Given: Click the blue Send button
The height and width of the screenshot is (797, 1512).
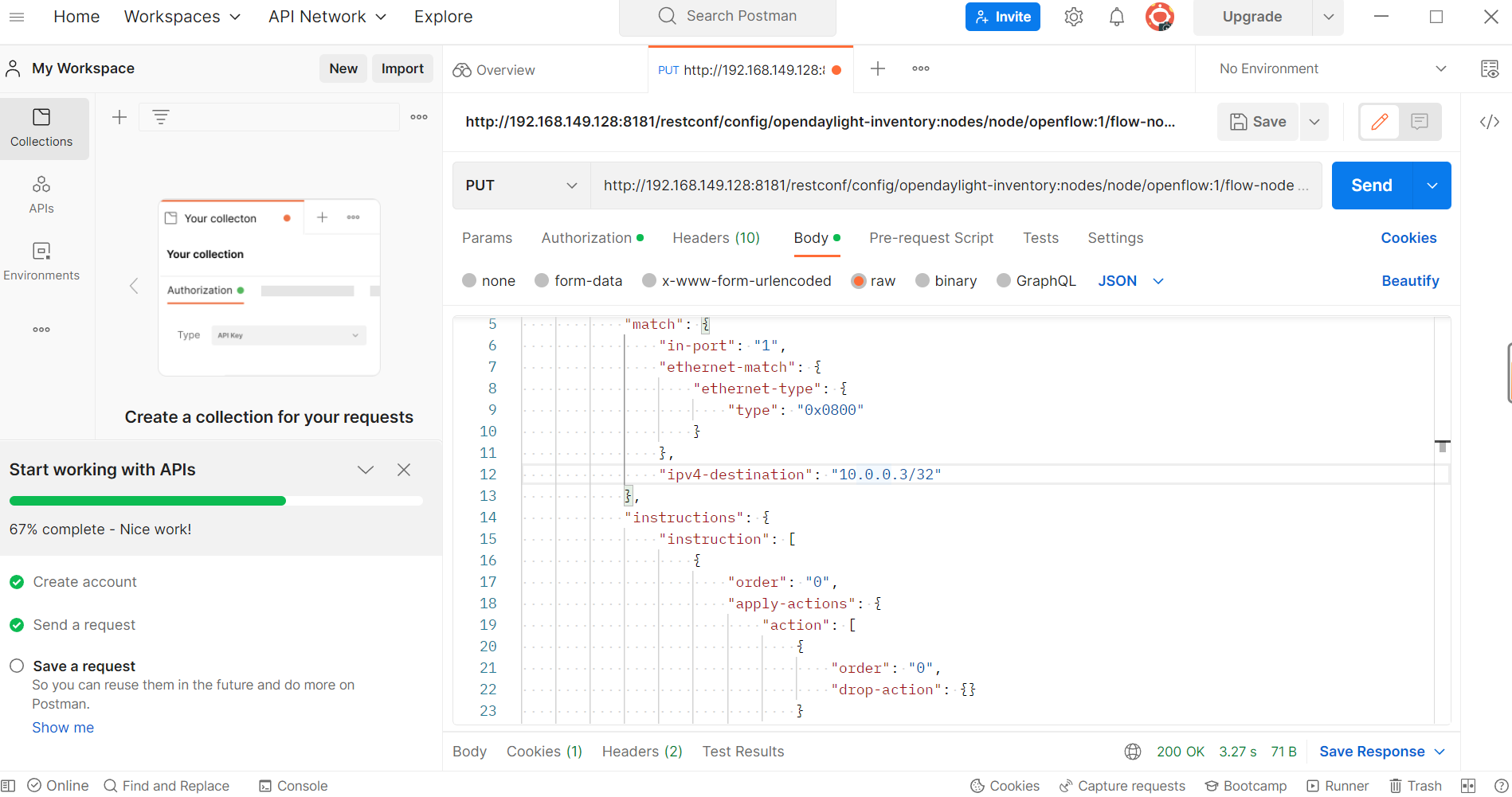Looking at the screenshot, I should coord(1371,186).
